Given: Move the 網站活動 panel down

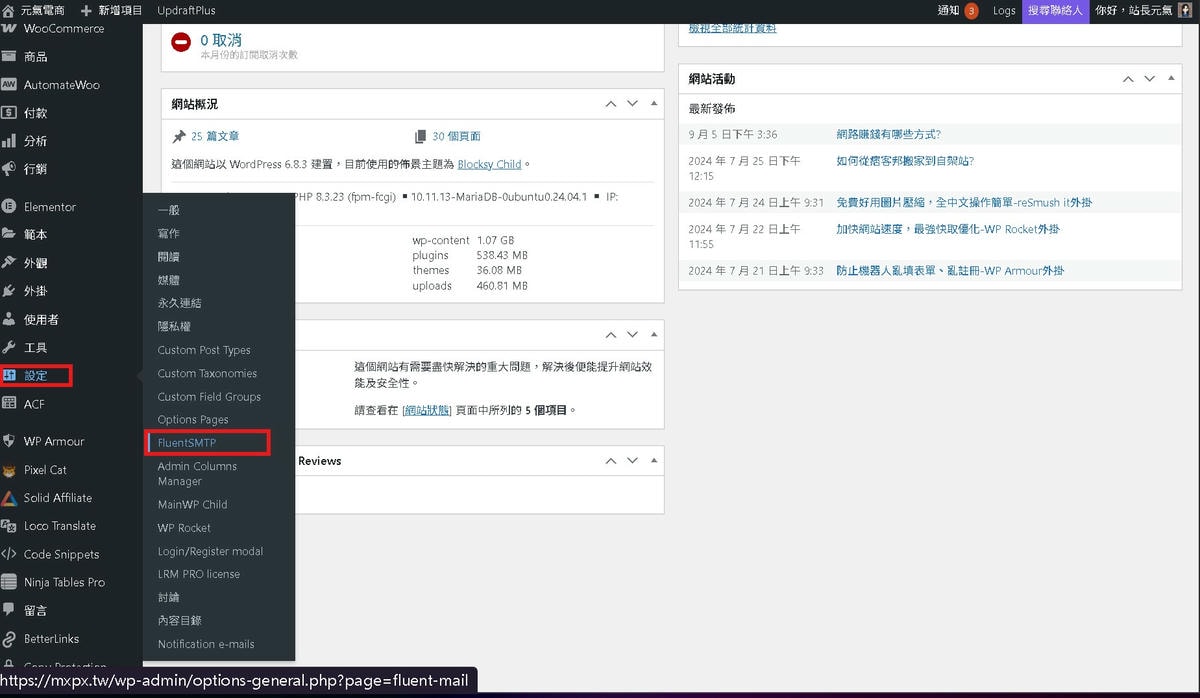Looking at the screenshot, I should [x=1150, y=79].
